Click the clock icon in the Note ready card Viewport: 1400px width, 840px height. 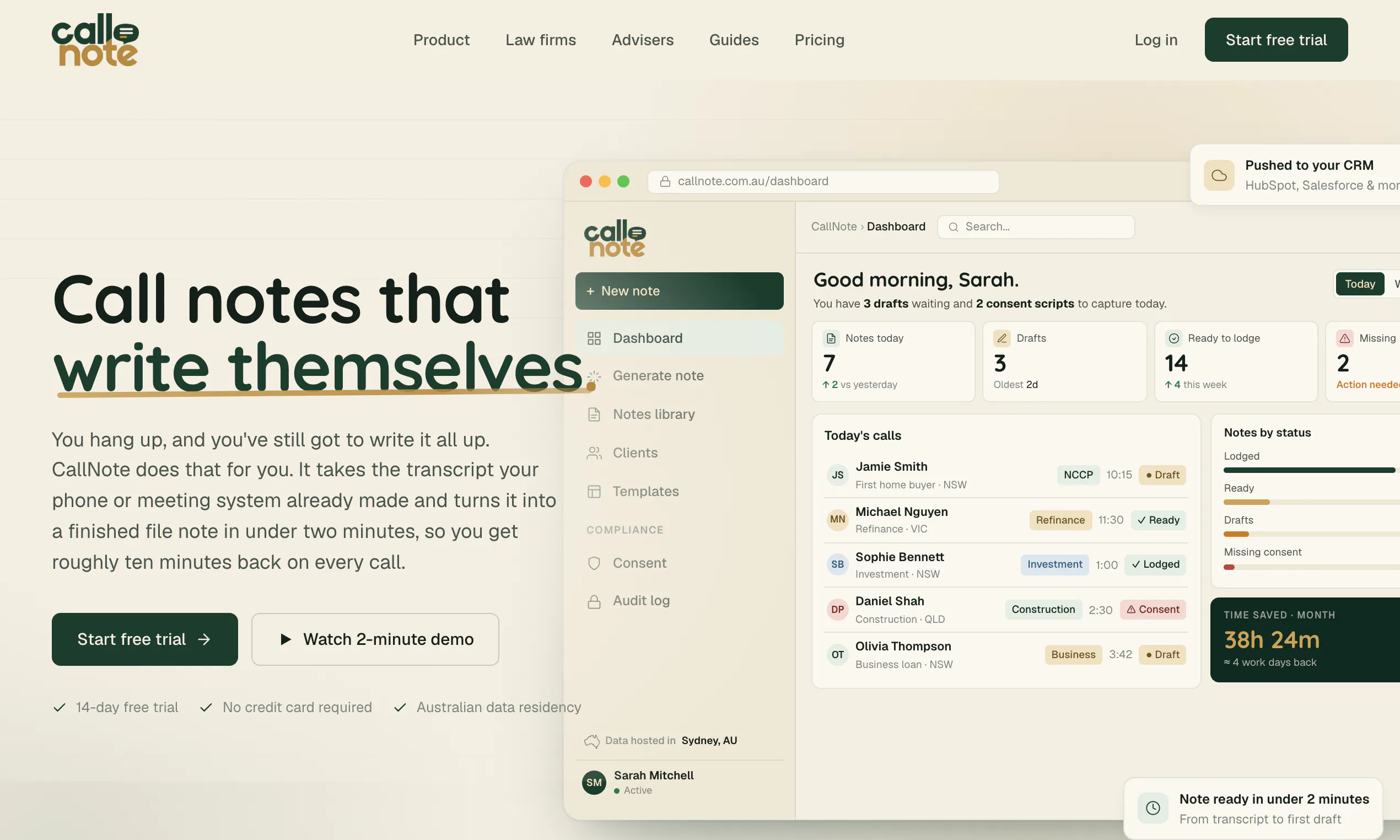[1153, 808]
